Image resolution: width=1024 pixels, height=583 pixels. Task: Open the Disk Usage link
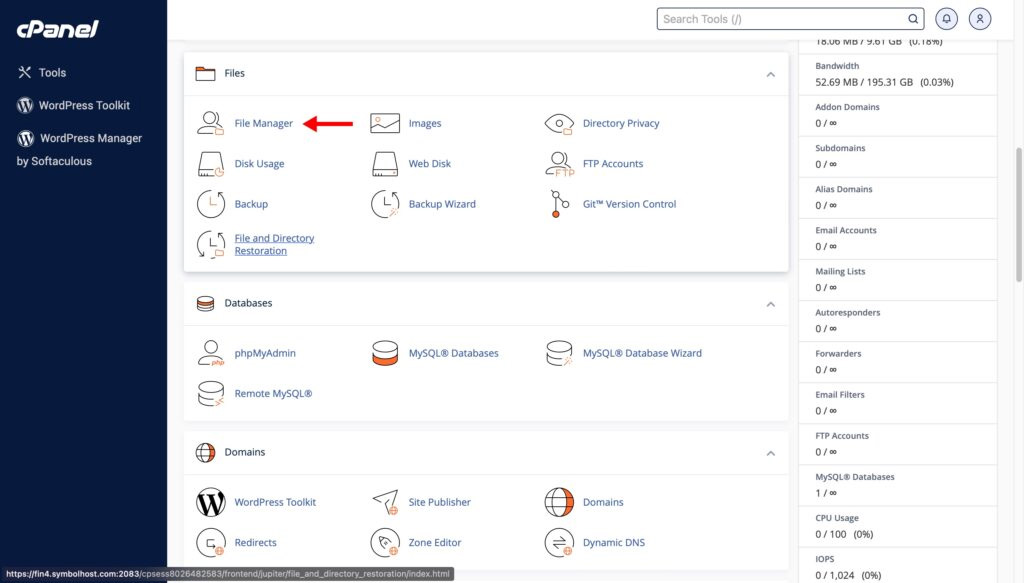(x=259, y=164)
